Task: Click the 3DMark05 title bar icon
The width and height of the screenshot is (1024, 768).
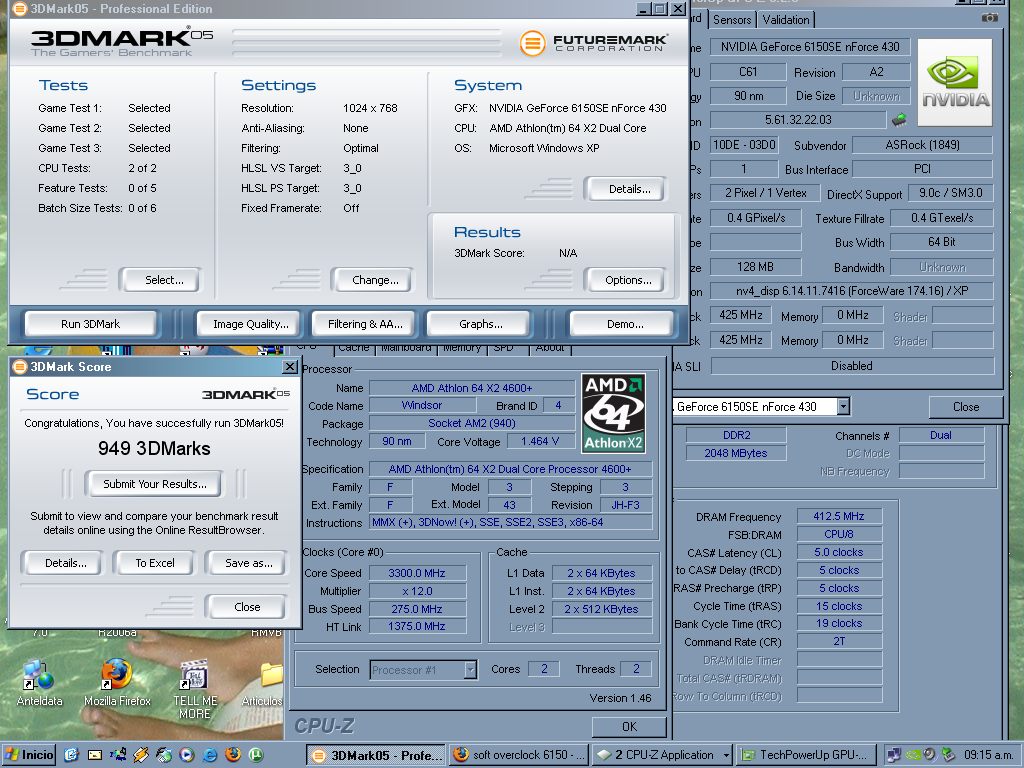Action: tap(20, 9)
